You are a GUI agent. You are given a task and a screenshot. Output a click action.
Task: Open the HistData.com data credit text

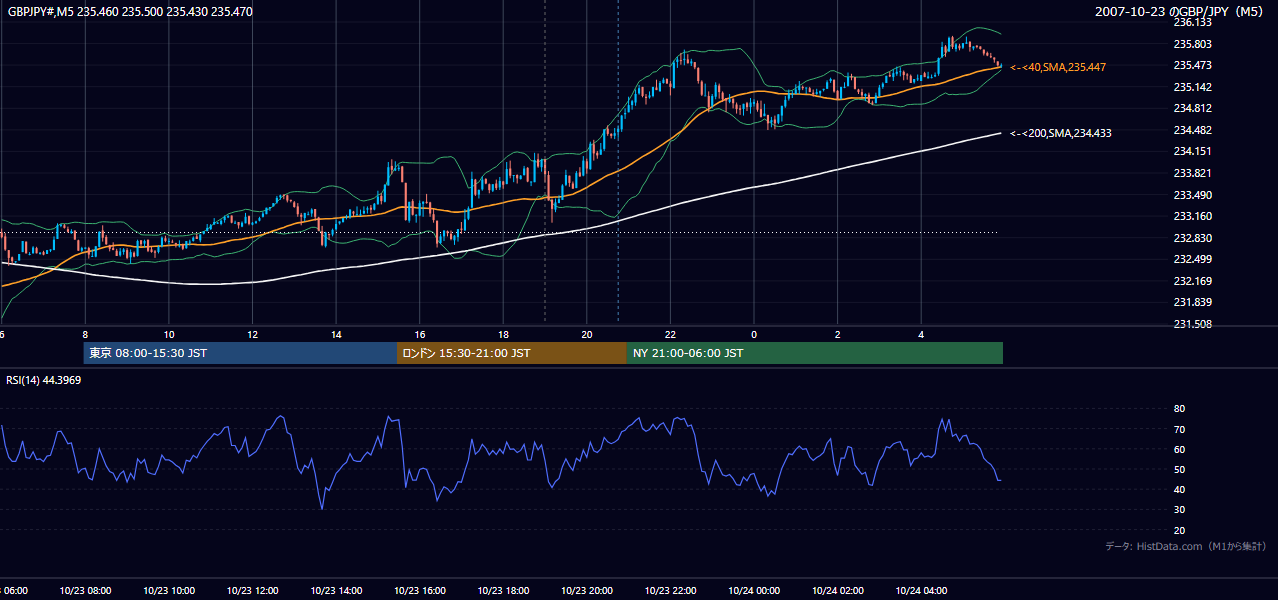[1186, 547]
